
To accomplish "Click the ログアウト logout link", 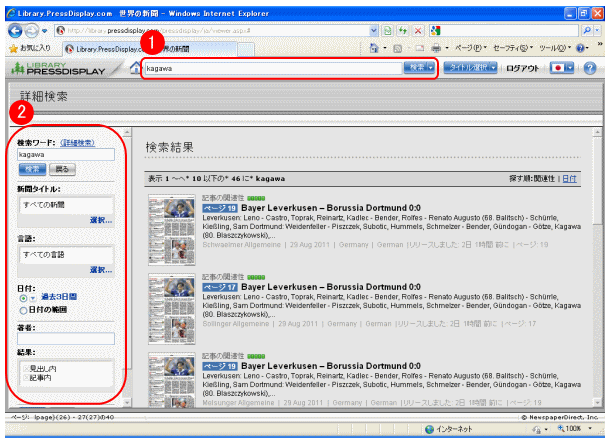I will (x=522, y=68).
